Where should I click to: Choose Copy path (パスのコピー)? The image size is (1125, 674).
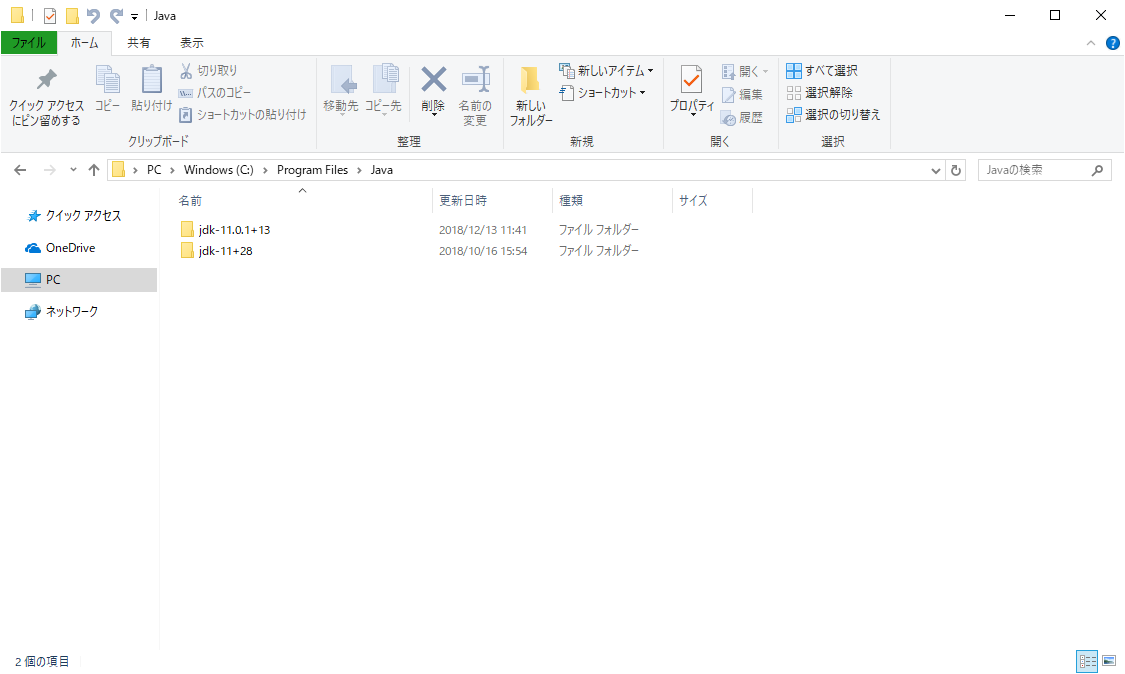(x=215, y=93)
